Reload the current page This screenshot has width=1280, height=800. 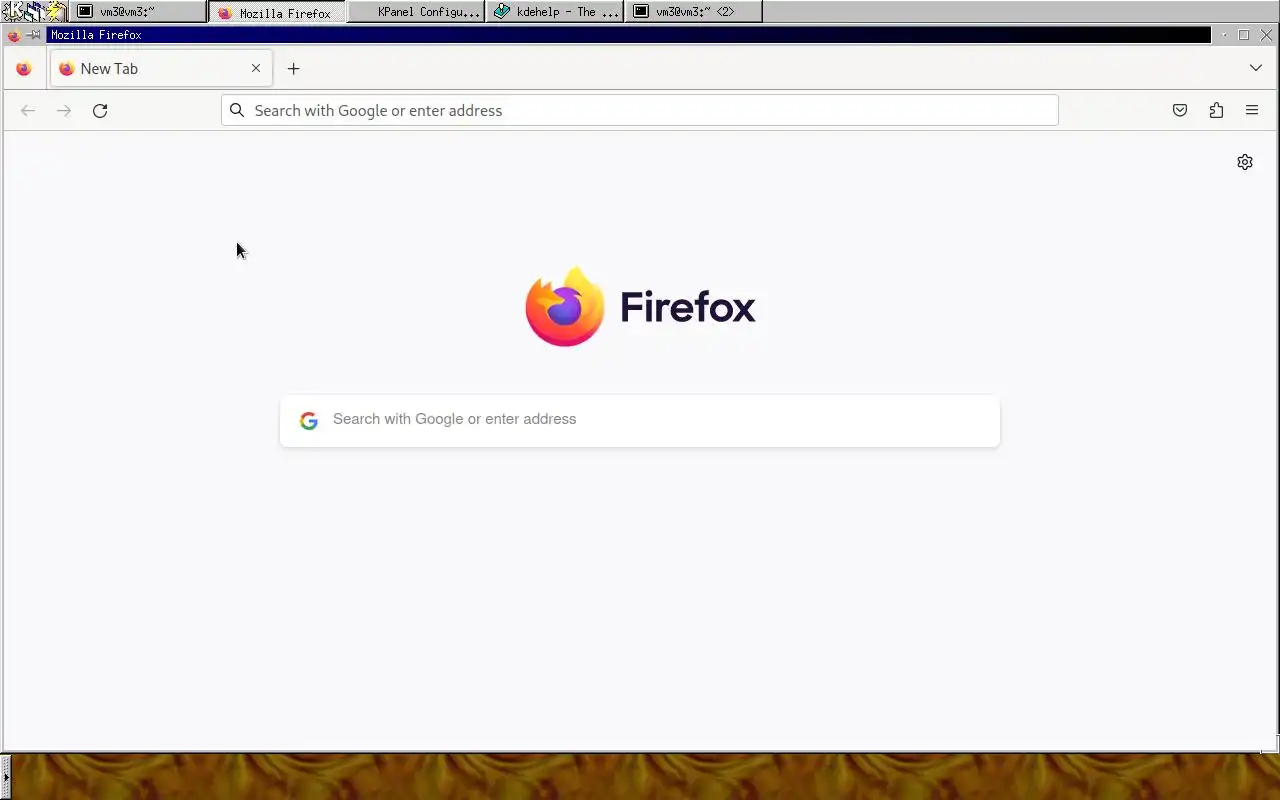click(100, 111)
